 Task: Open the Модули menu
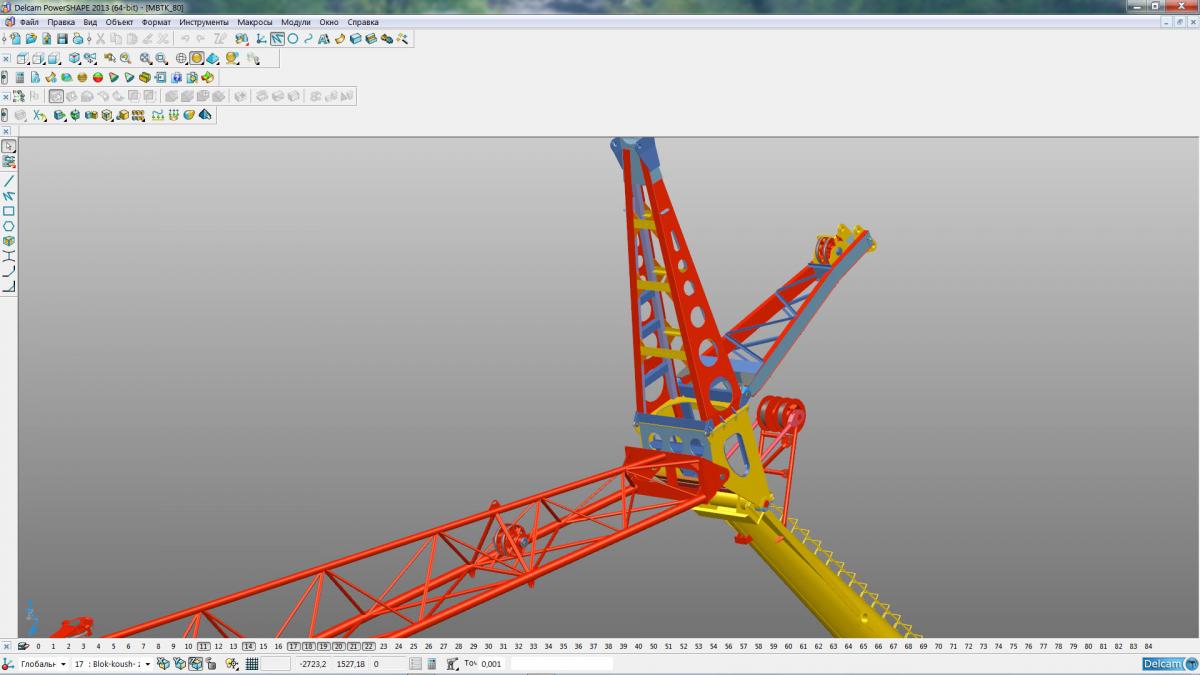pyautogui.click(x=296, y=22)
